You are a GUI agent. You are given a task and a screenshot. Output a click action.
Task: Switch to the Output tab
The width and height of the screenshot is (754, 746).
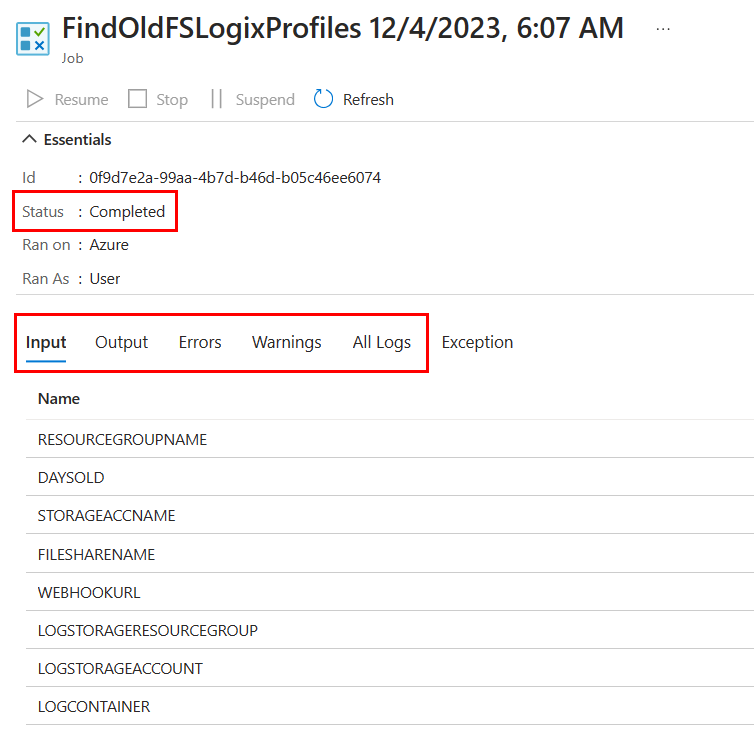(121, 342)
